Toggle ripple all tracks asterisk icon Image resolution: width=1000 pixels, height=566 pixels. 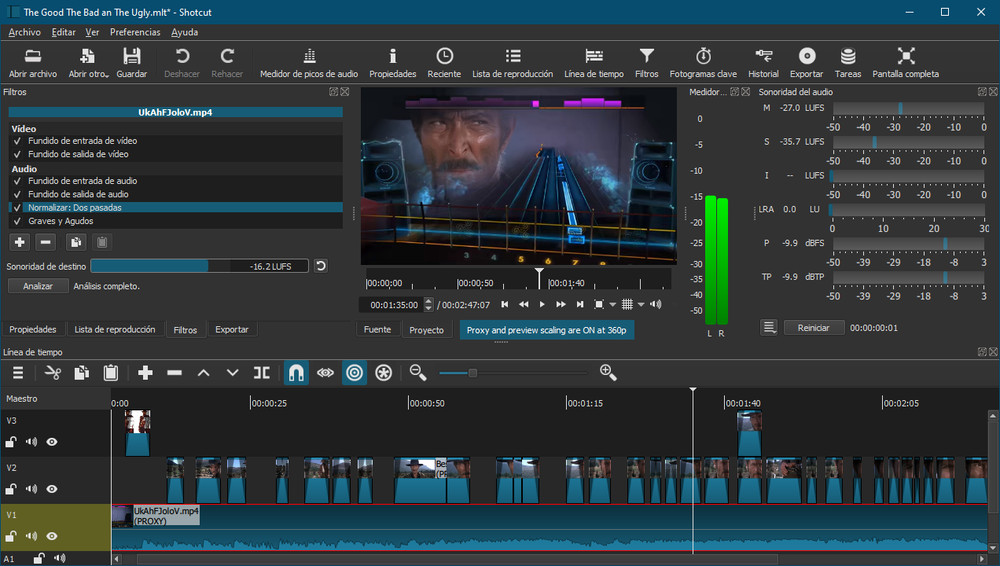383,373
